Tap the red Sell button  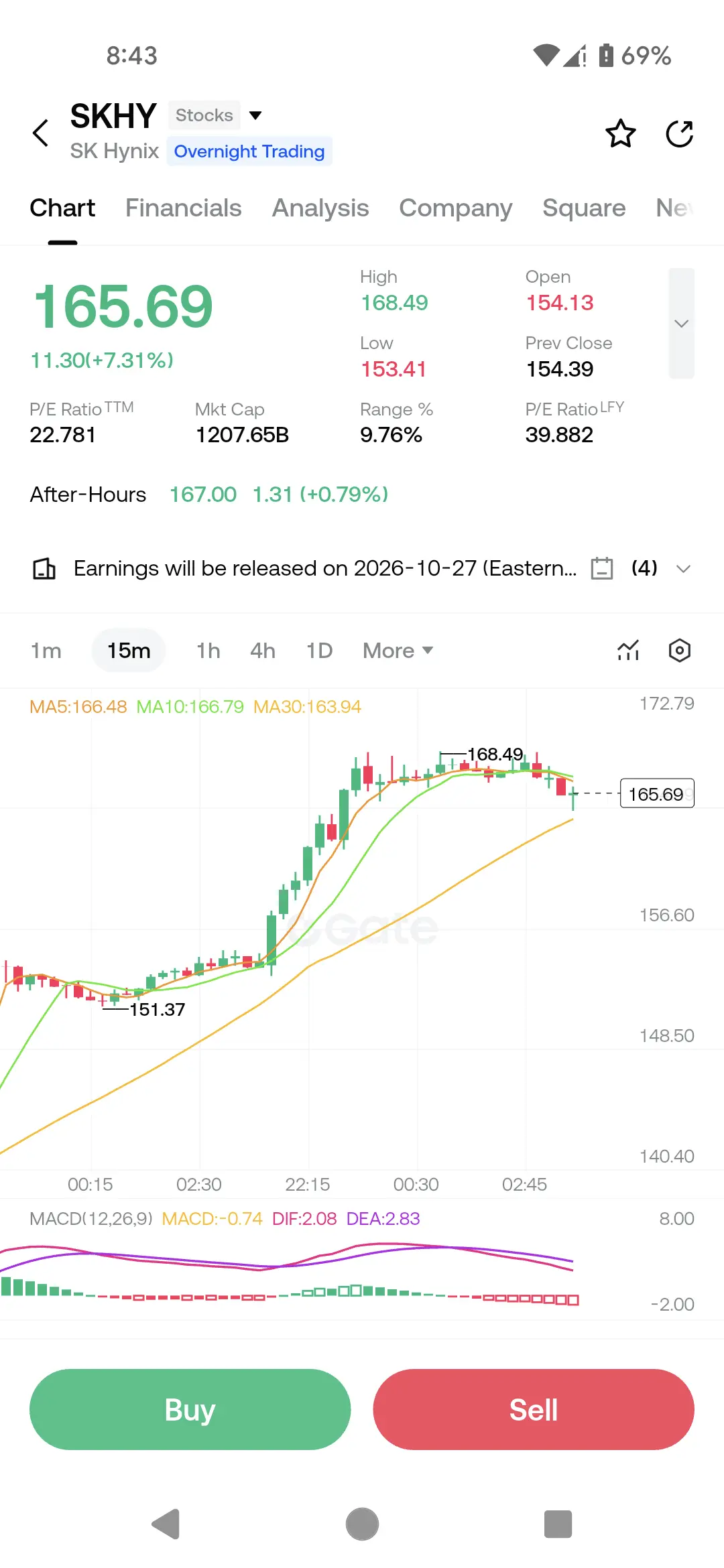(x=534, y=1409)
